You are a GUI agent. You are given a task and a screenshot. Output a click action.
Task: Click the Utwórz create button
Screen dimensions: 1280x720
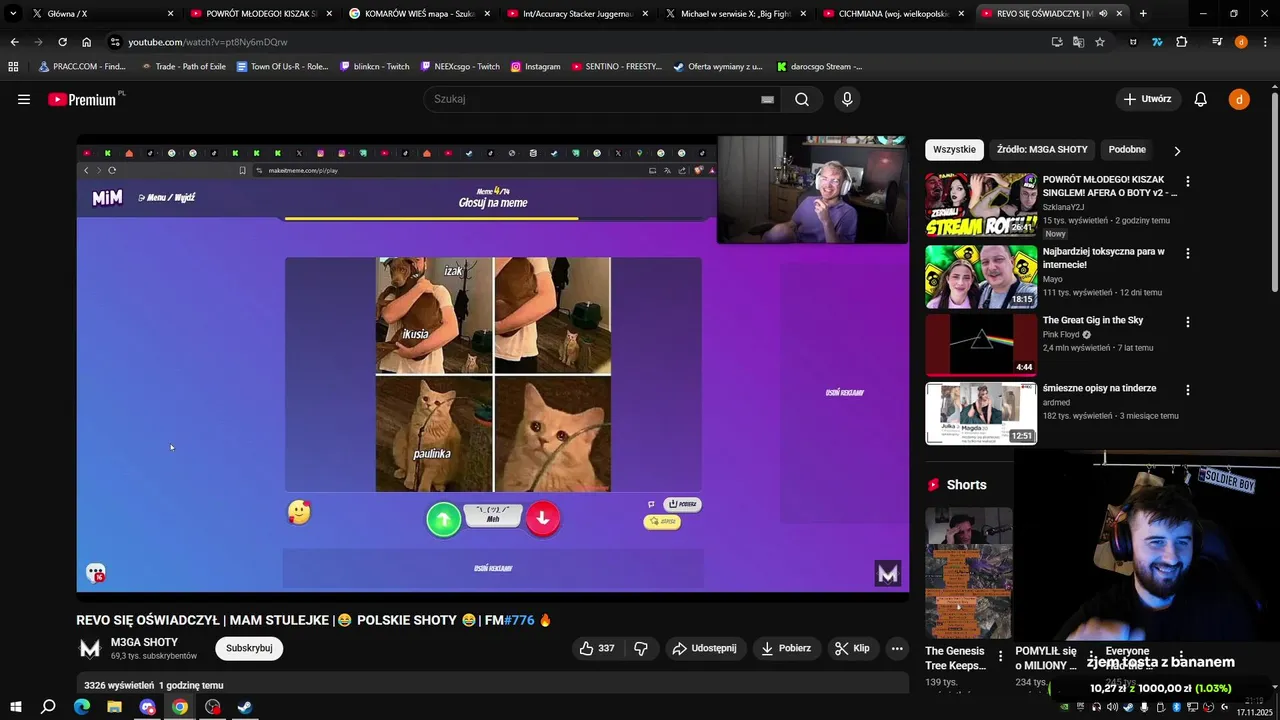(1148, 99)
